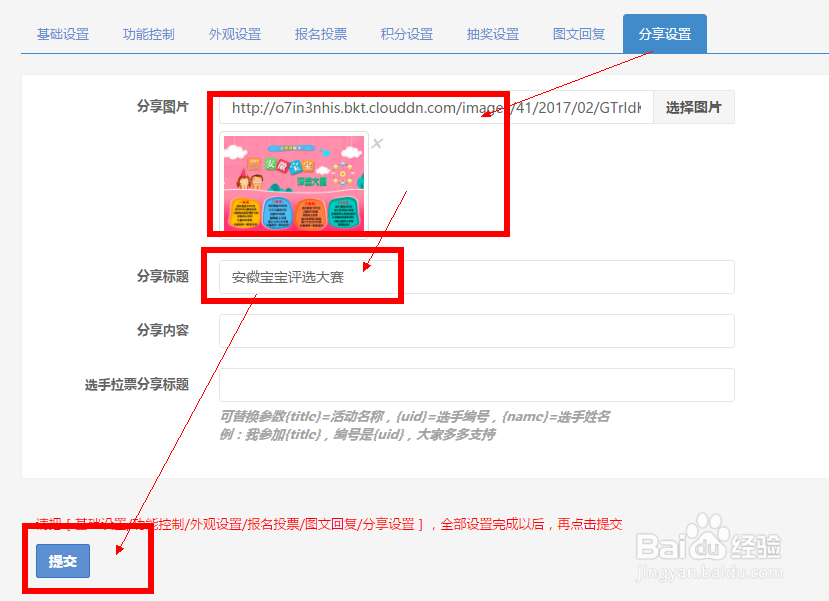Switch to the 图文回复 tab

578,34
